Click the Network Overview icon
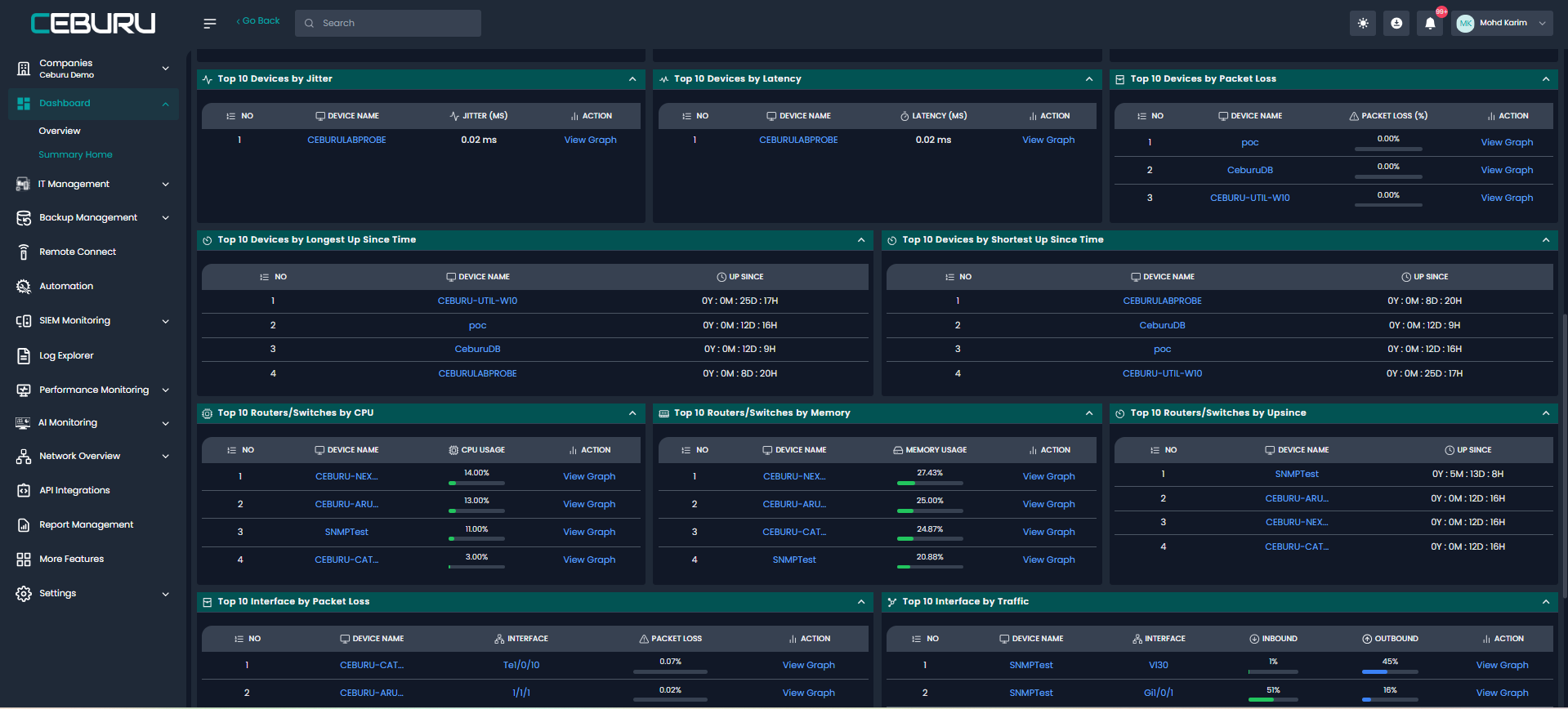This screenshot has height=709, width=1568. [x=24, y=457]
